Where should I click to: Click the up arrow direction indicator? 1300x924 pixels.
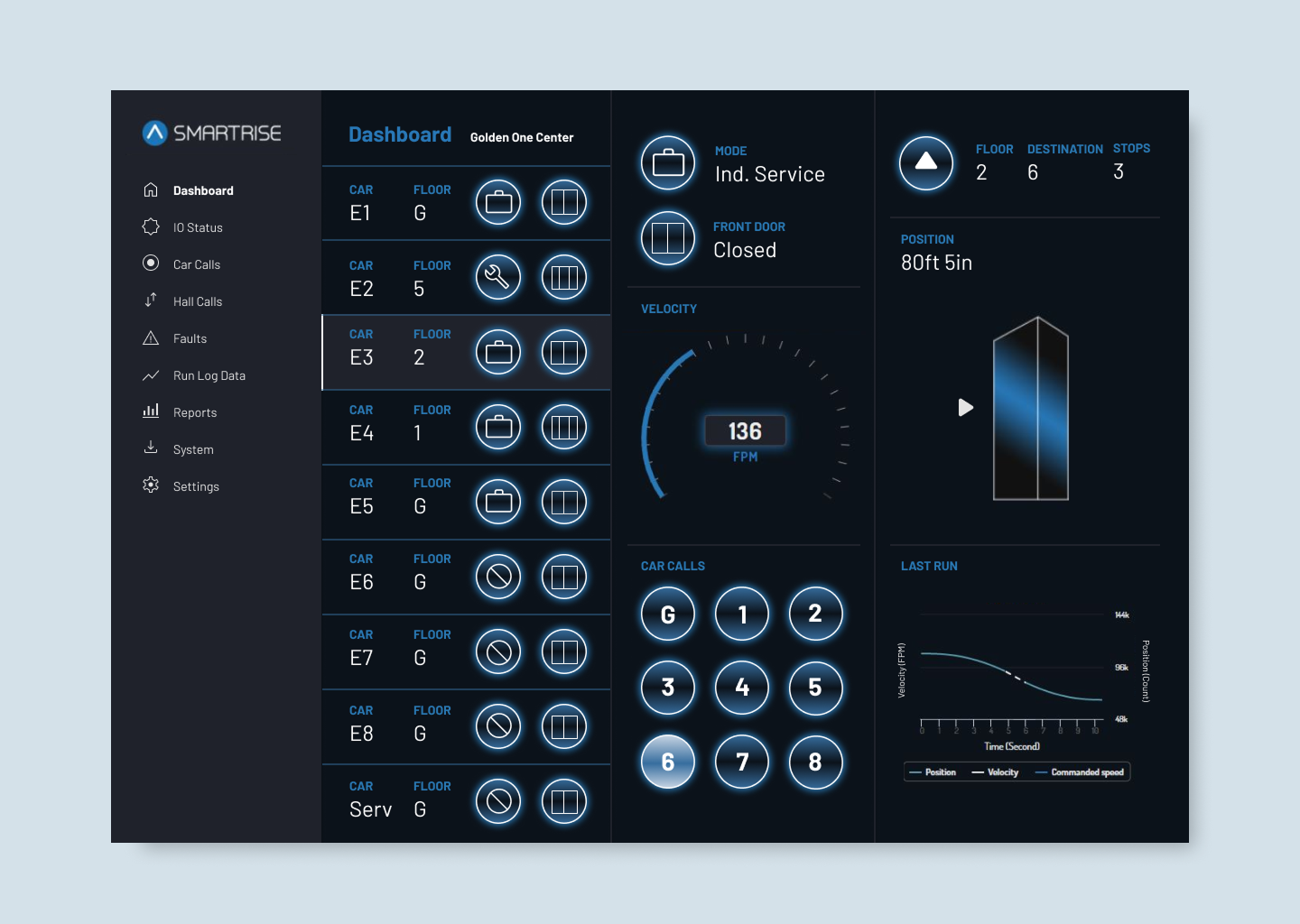pyautogui.click(x=926, y=163)
